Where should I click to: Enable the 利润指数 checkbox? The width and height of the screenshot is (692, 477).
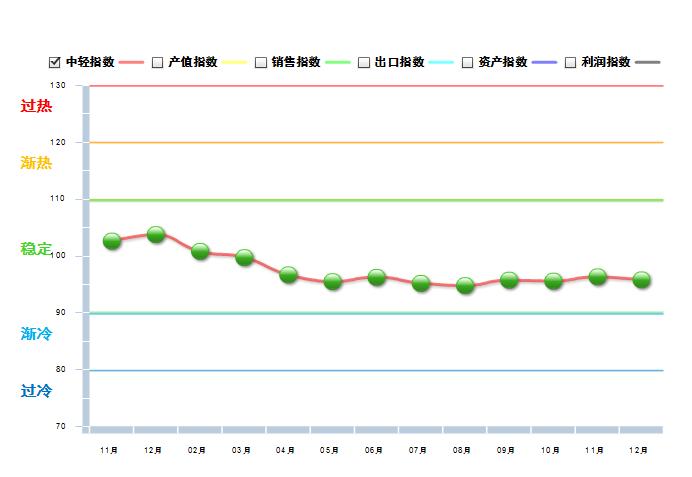coord(571,62)
